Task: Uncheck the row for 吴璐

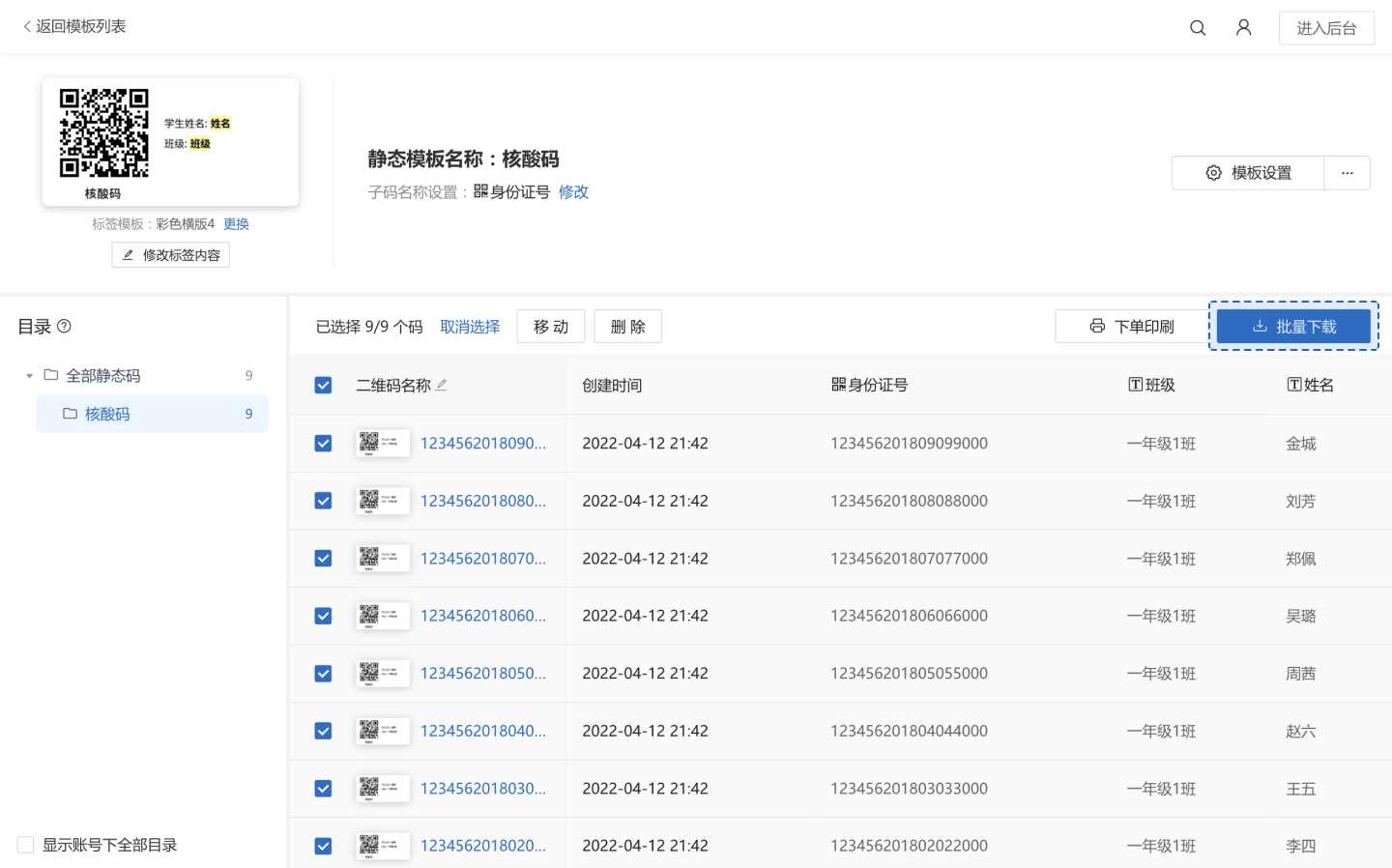Action: point(324,616)
